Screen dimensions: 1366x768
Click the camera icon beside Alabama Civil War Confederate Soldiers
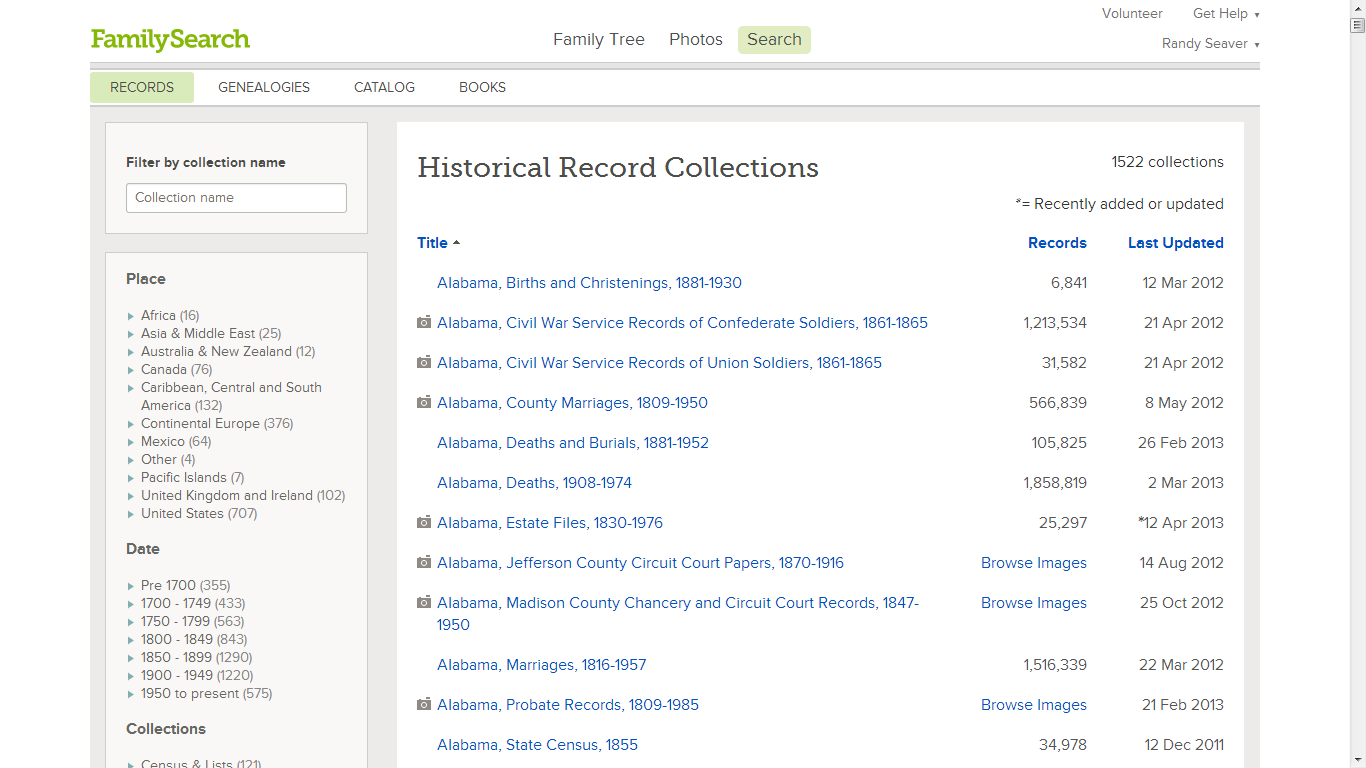(x=422, y=322)
